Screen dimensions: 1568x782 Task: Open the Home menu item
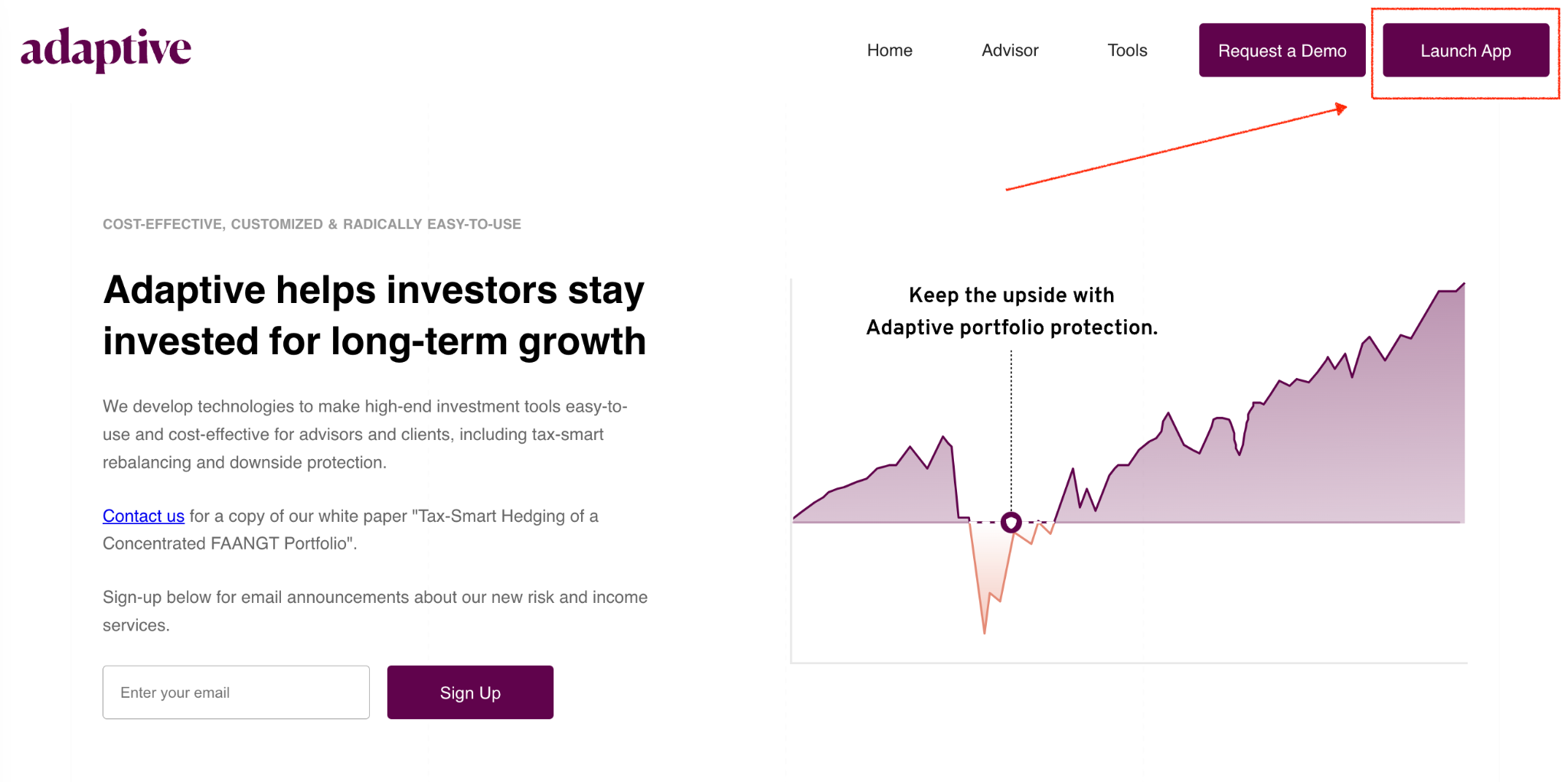tap(890, 51)
